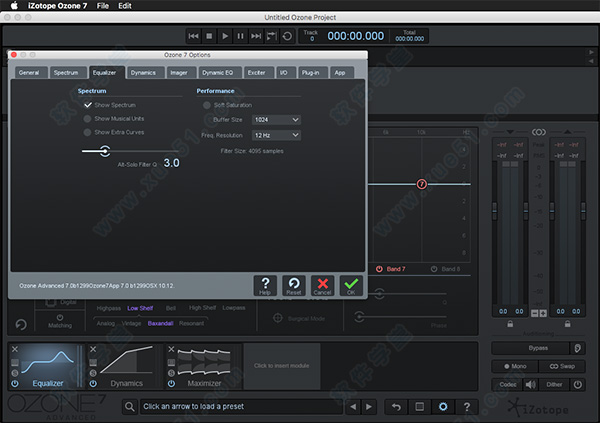The height and width of the screenshot is (423, 600).
Task: Click to insert module slot
Action: pos(282,366)
